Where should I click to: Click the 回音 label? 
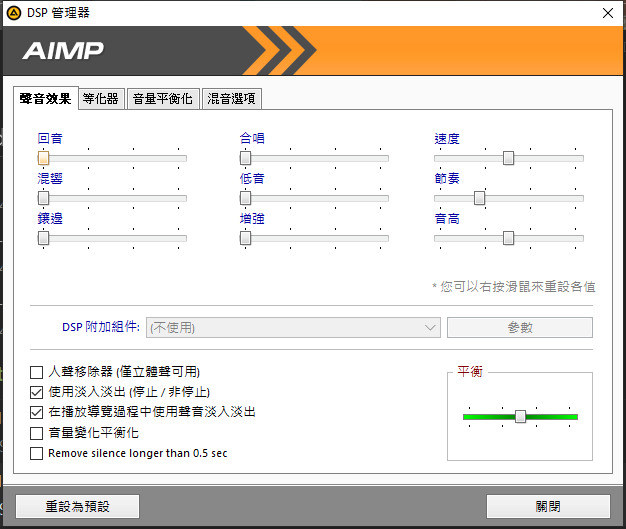[x=50, y=139]
